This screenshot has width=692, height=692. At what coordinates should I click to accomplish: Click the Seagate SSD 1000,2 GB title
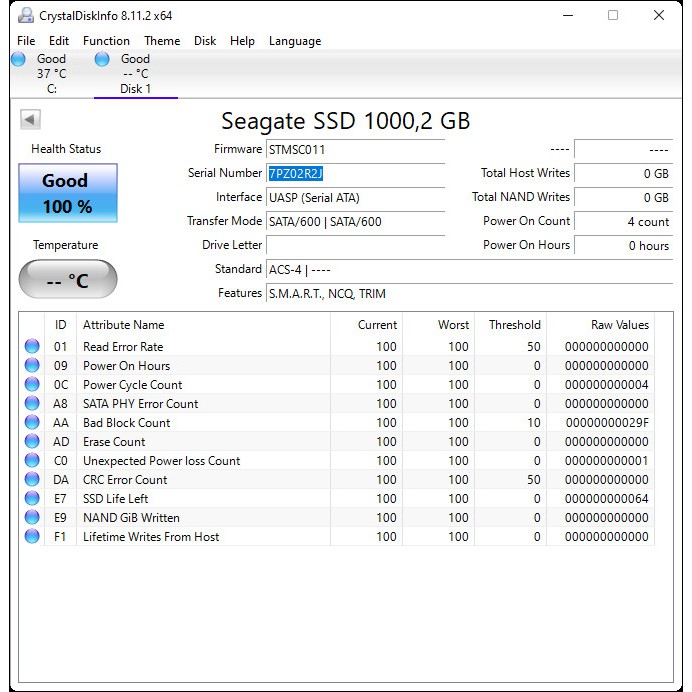point(346,121)
